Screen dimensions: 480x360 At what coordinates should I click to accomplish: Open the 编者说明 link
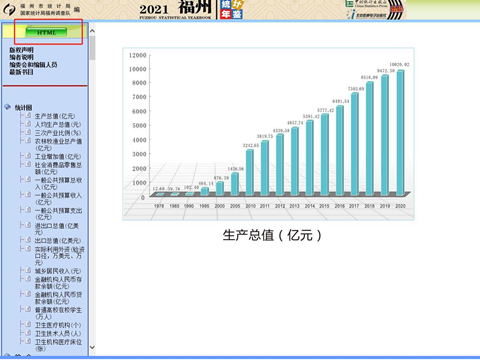point(21,57)
